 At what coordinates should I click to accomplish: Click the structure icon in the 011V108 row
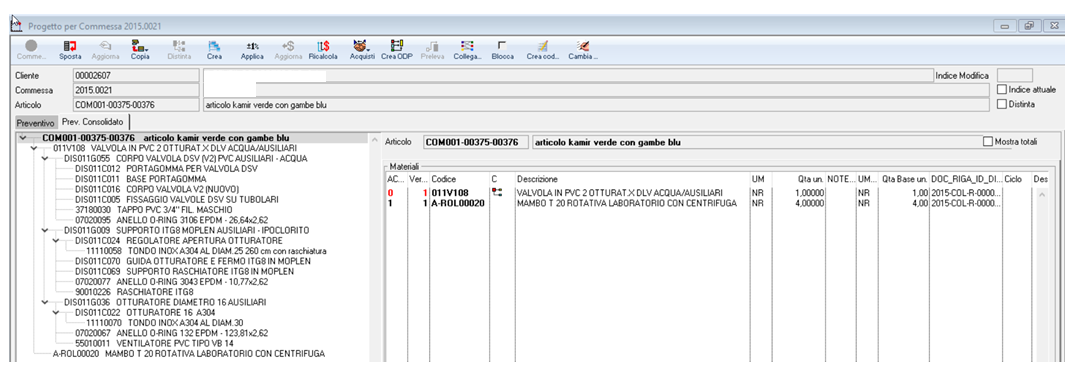click(497, 192)
